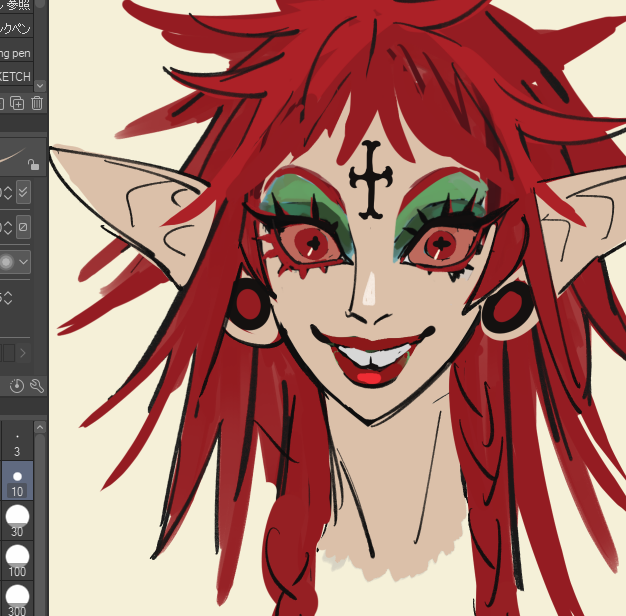
Task: Toggle the slashed-square button beside second stepper
Action: pos(23,227)
